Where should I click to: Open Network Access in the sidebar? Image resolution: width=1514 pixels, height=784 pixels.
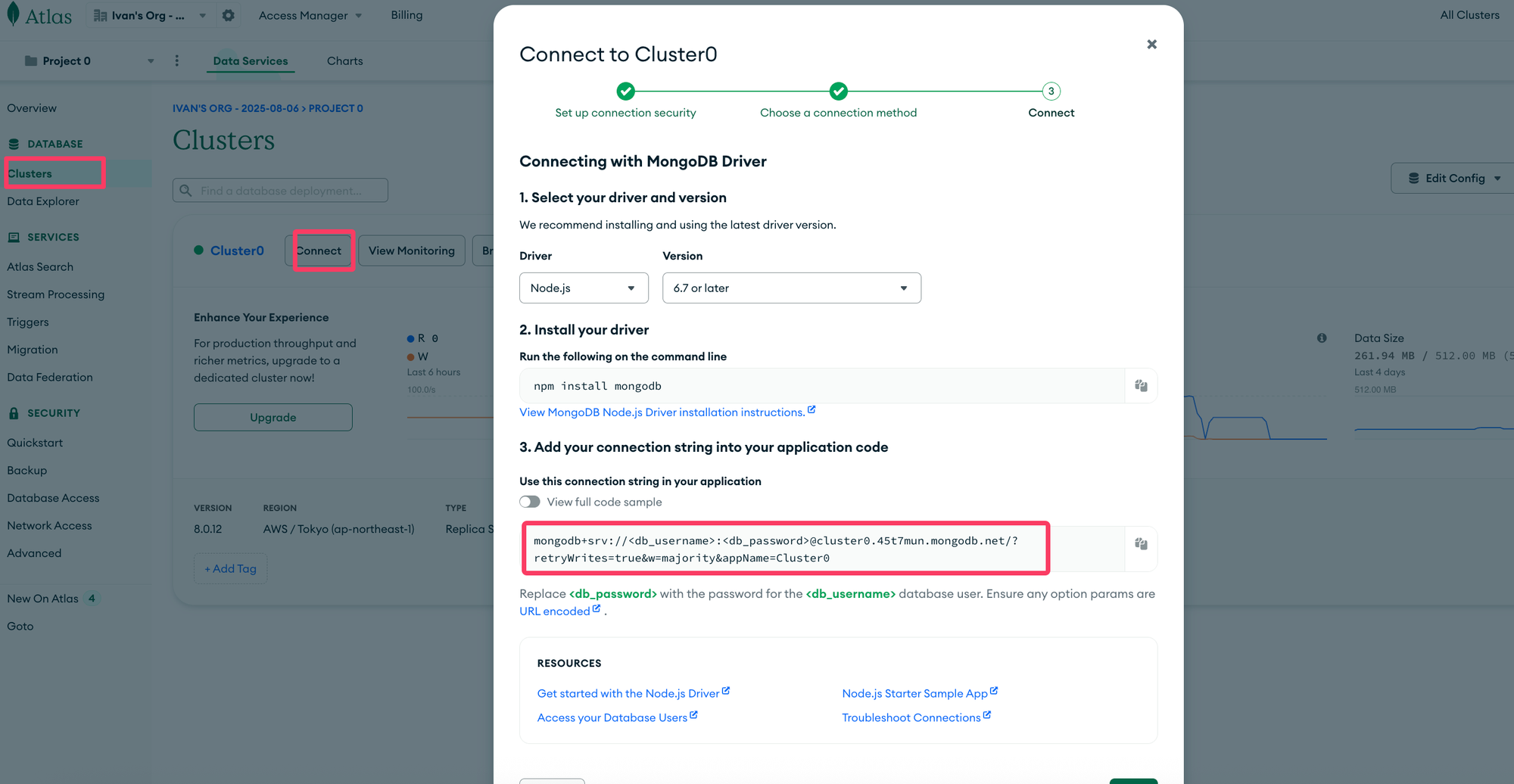click(x=49, y=525)
